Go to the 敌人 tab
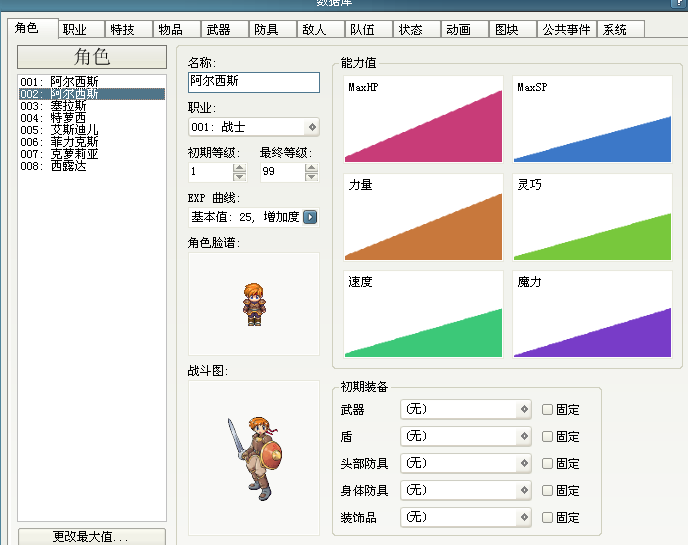Viewport: 688px width, 545px height. pyautogui.click(x=321, y=29)
